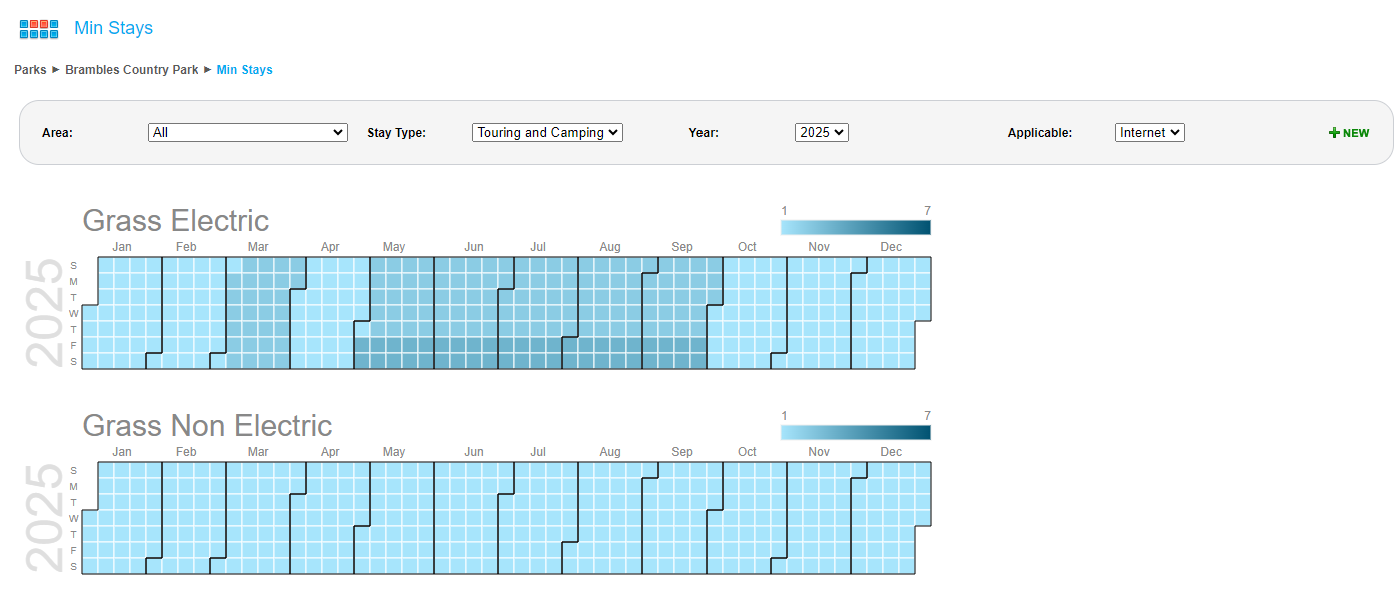1398x598 pixels.
Task: Expand the Applicable dropdown set to Internet
Action: pos(1149,132)
